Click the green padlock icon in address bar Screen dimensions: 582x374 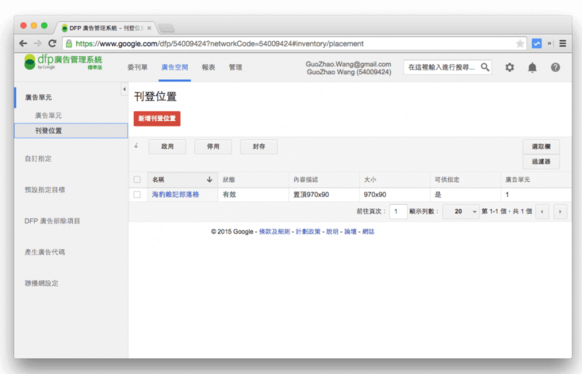[69, 44]
